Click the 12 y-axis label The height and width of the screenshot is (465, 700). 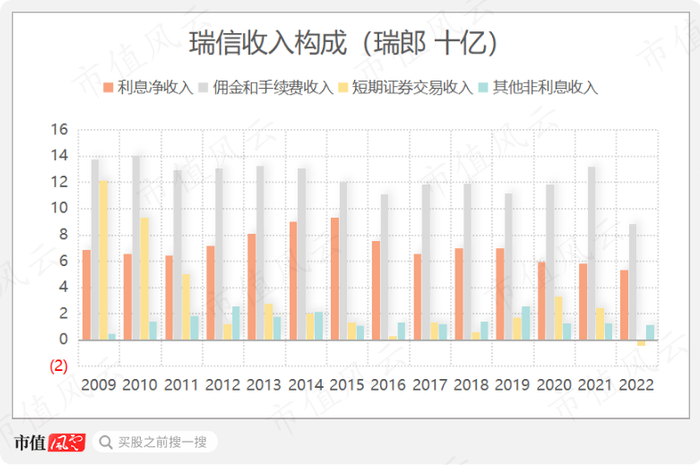point(59,182)
